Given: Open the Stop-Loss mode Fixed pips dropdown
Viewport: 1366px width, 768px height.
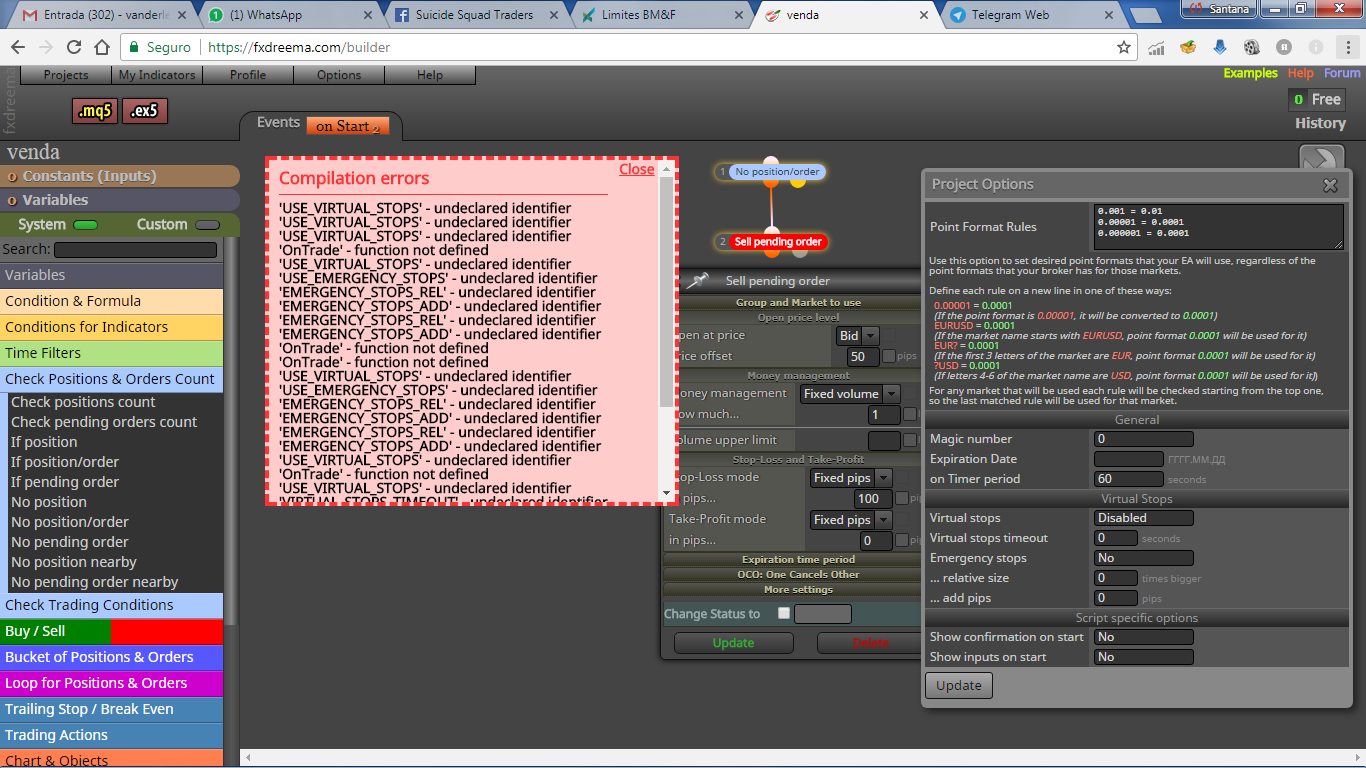Looking at the screenshot, I should click(x=850, y=478).
